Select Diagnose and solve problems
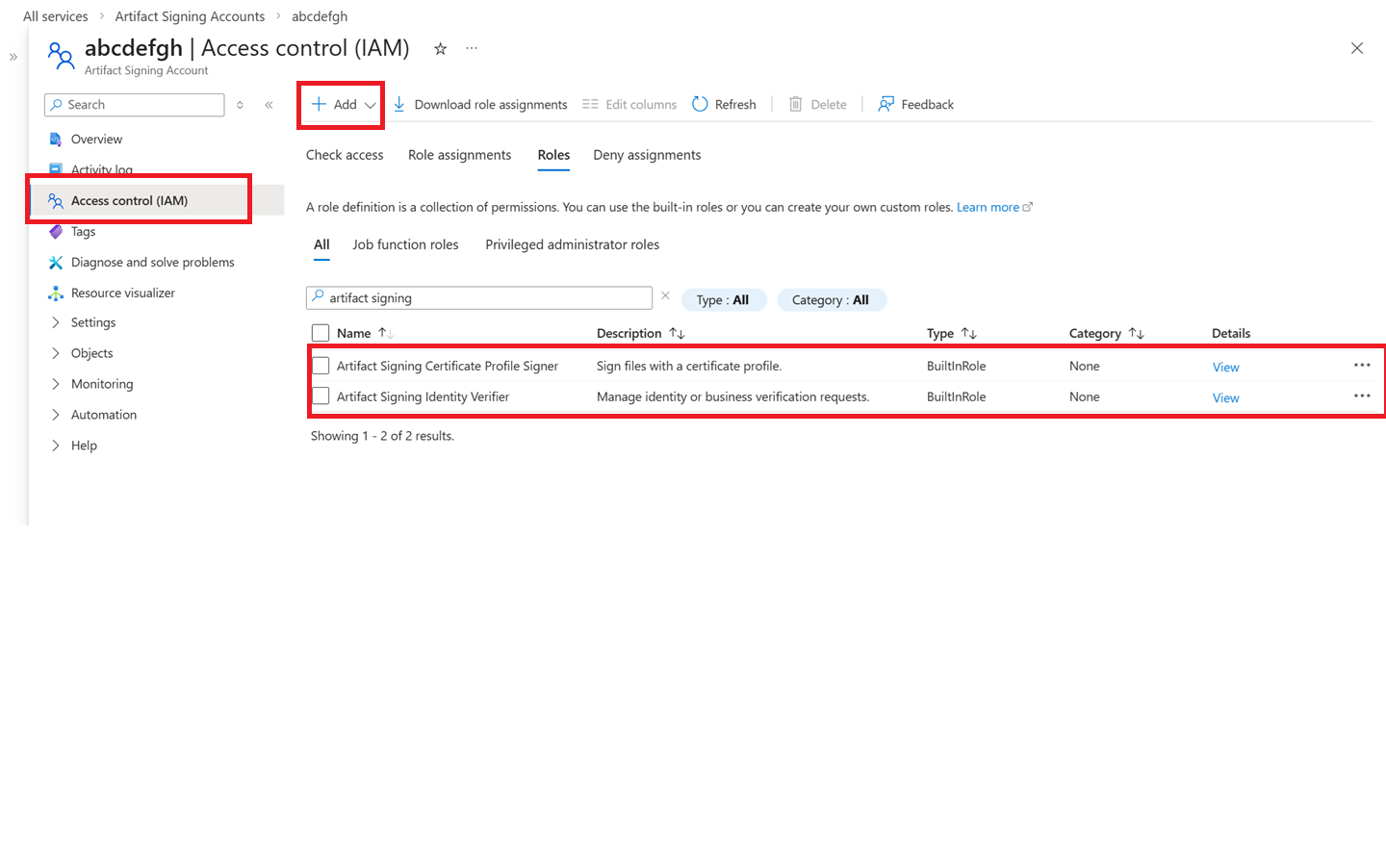 (x=153, y=262)
